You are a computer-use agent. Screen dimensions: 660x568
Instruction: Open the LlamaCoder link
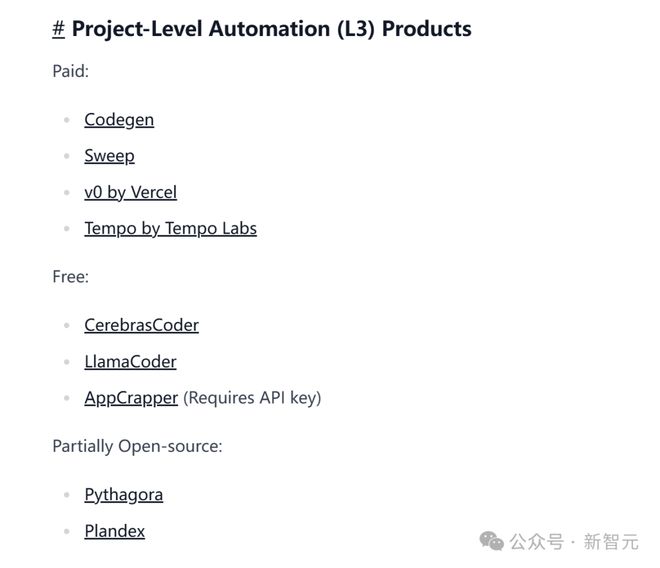coord(130,361)
